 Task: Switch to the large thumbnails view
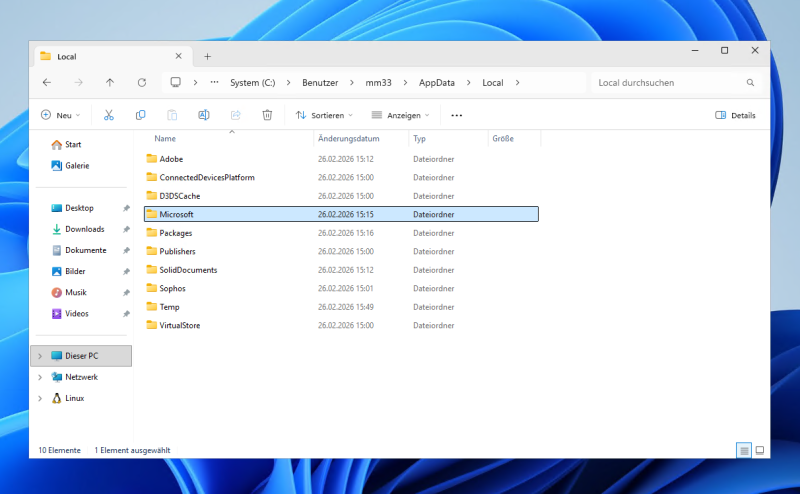tap(760, 451)
